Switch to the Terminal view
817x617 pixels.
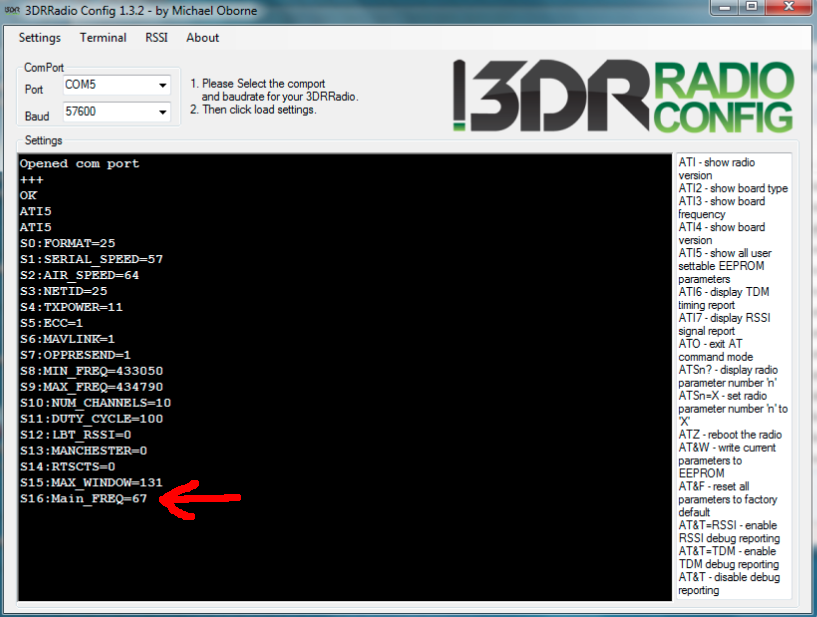point(103,38)
